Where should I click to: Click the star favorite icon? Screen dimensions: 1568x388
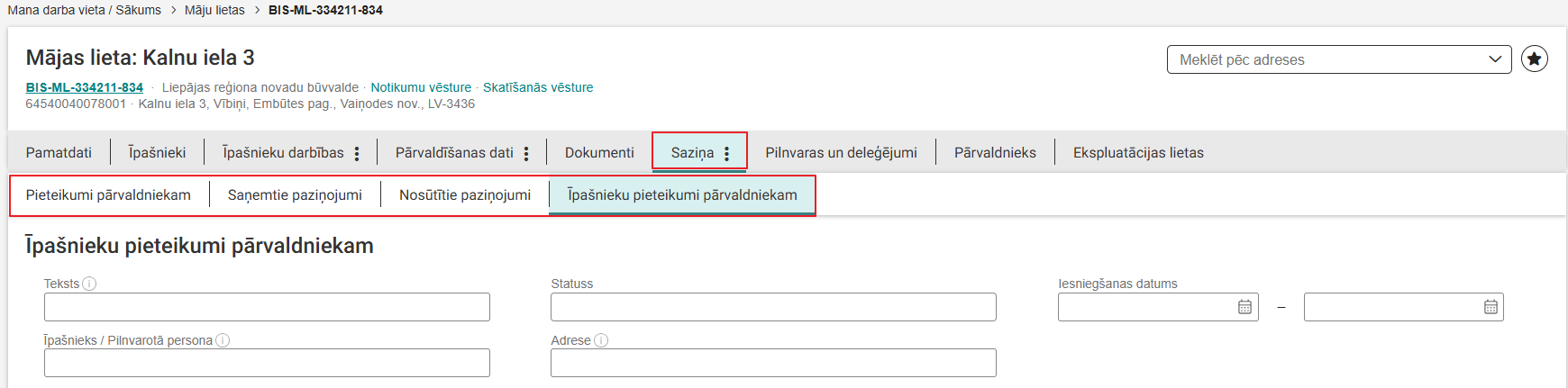pyautogui.click(x=1535, y=59)
